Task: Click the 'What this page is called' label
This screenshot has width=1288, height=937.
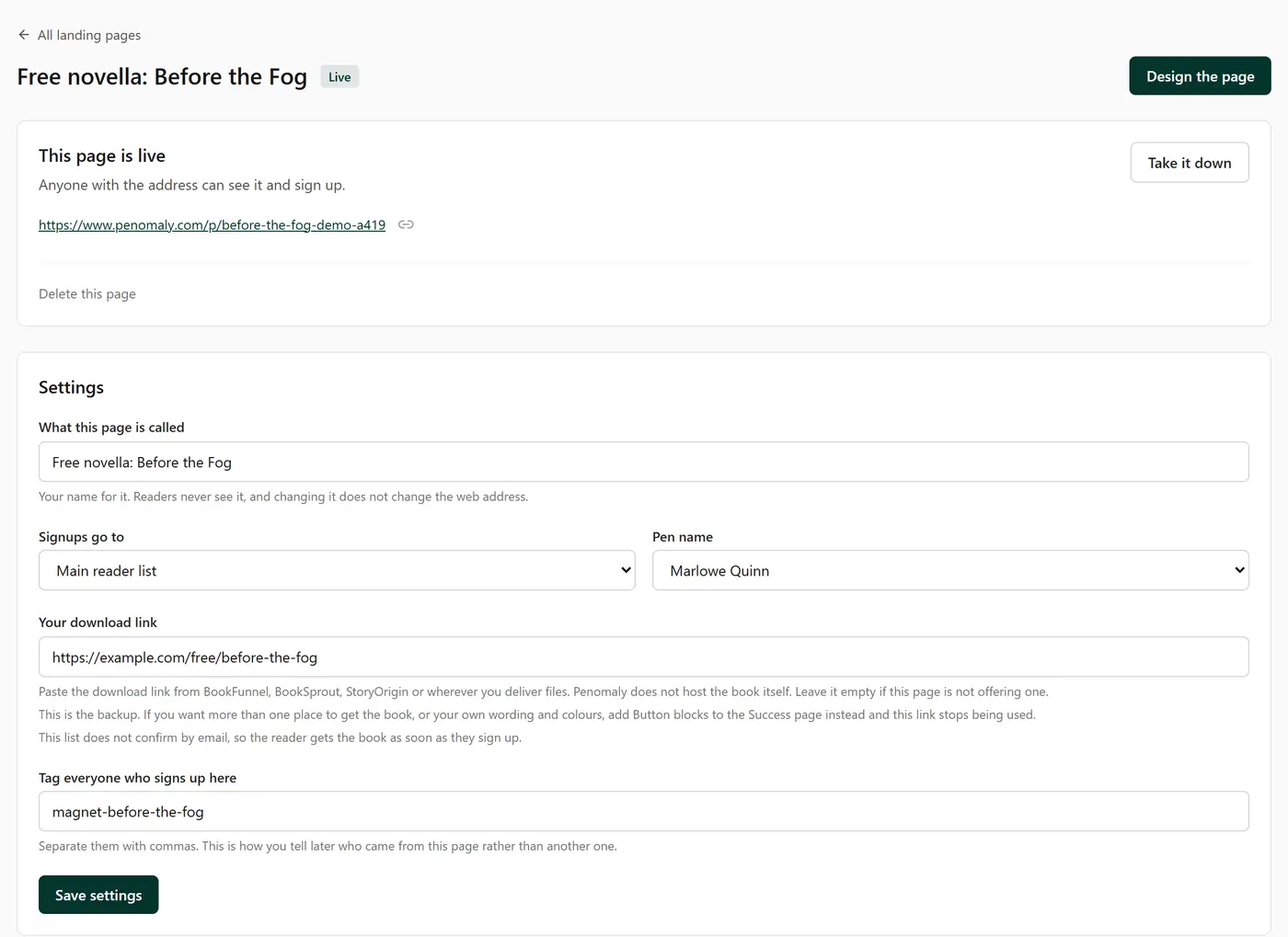Action: (111, 428)
